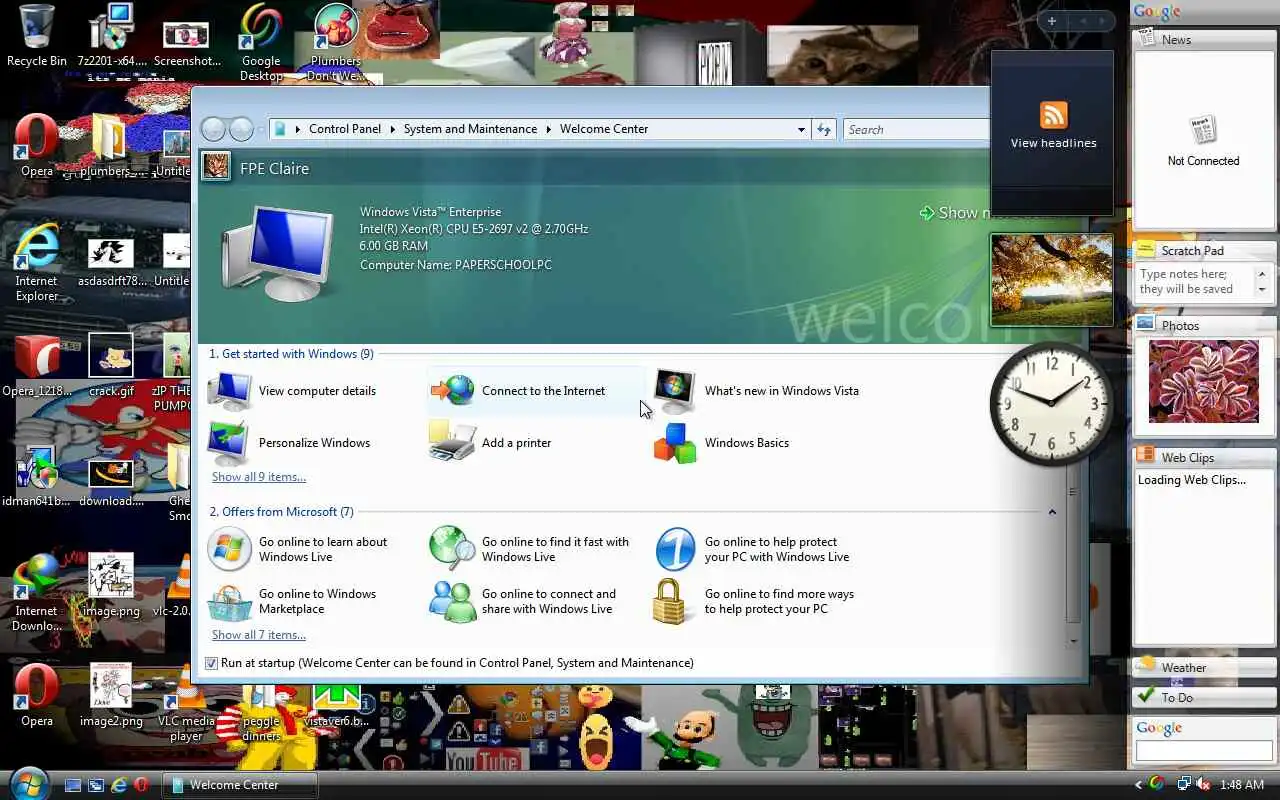The image size is (1280, 800).
Task: Collapse Offers from Microsoft section
Action: 1052,512
